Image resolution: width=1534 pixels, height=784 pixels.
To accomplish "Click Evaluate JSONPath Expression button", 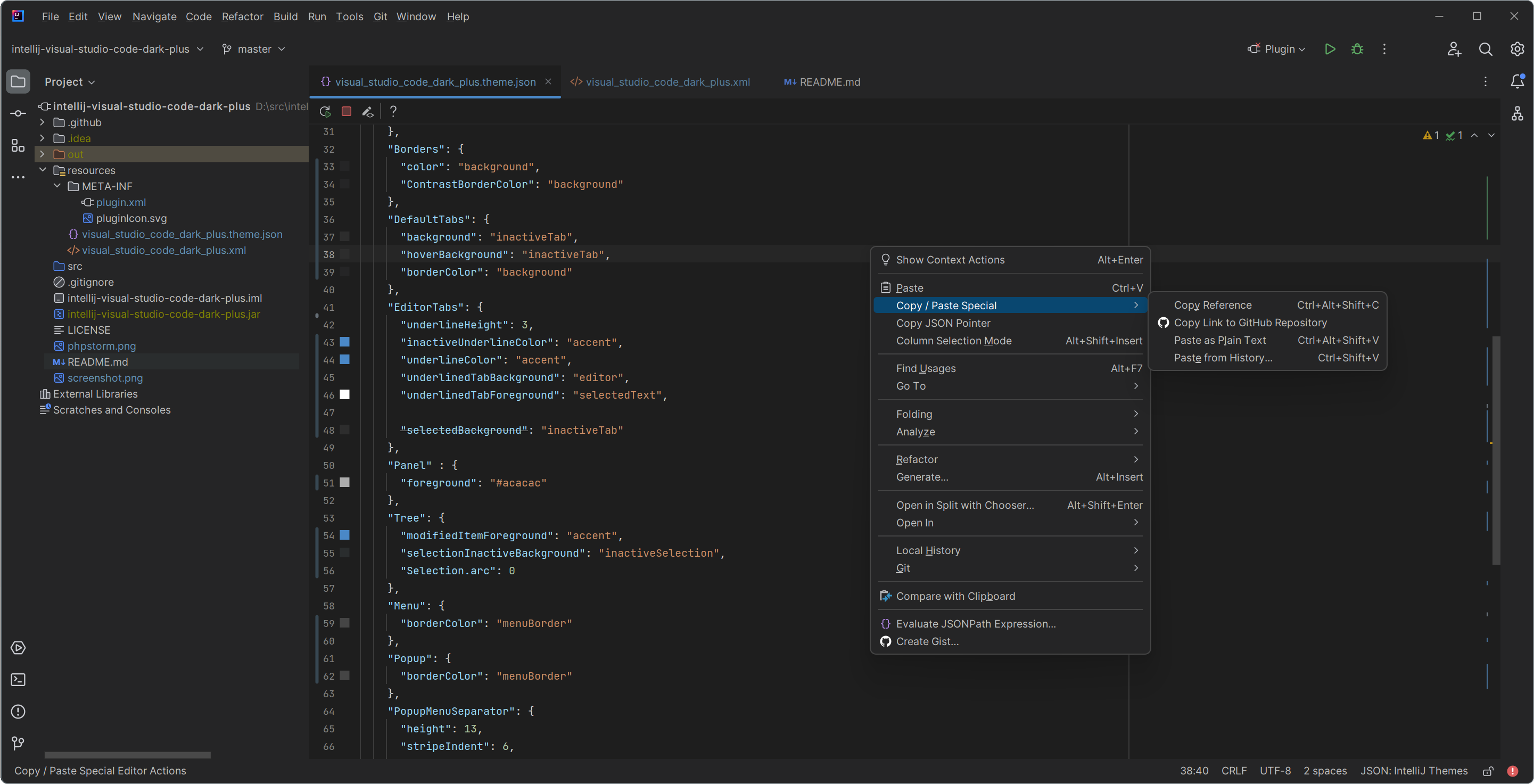I will click(976, 623).
